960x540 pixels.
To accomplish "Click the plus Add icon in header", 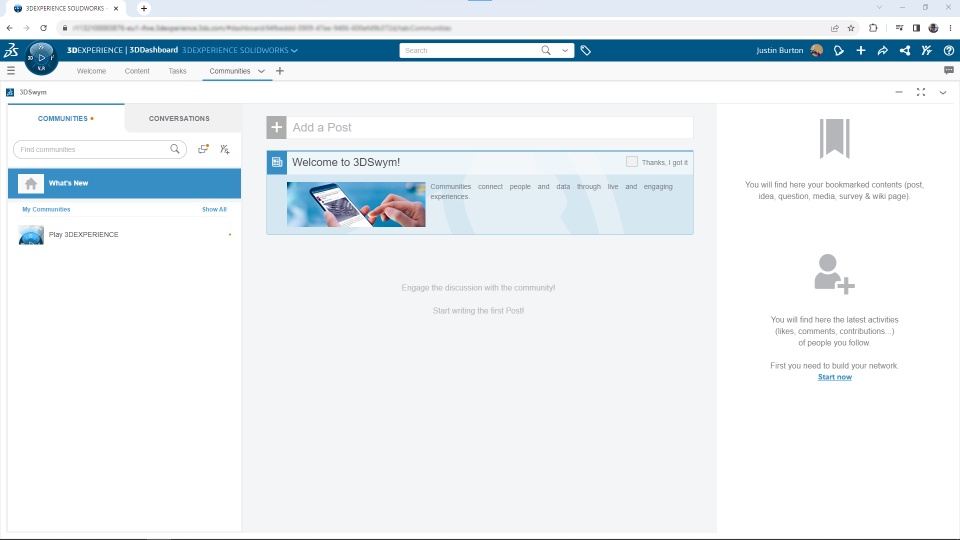I will tap(861, 50).
